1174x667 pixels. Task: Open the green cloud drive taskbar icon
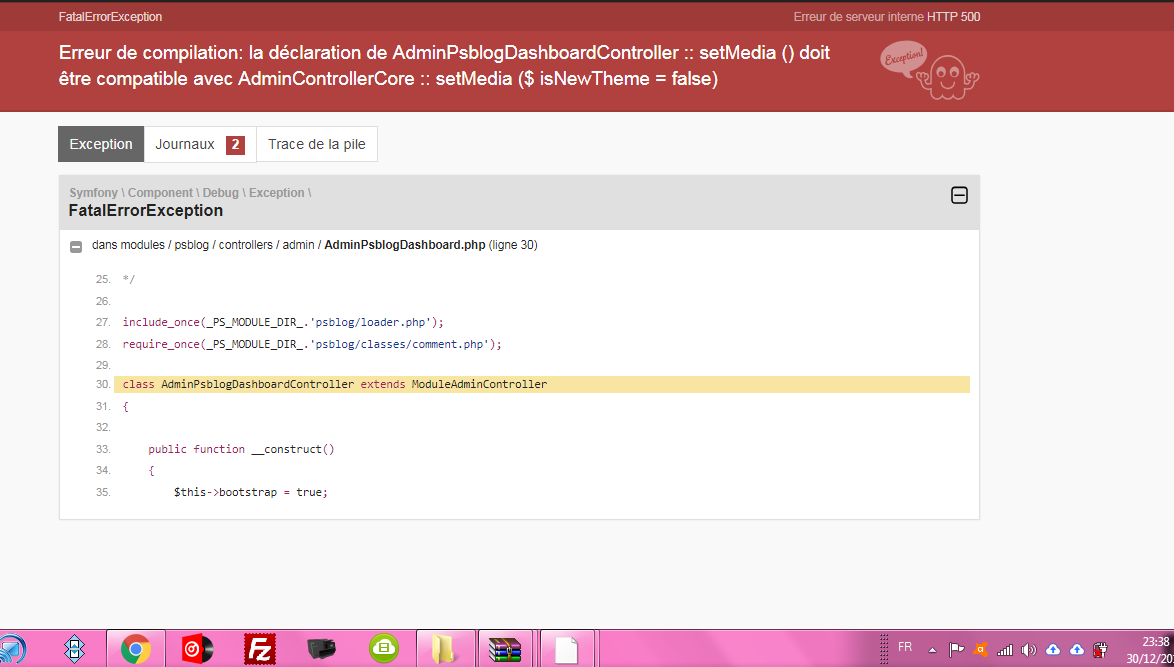[x=383, y=648]
